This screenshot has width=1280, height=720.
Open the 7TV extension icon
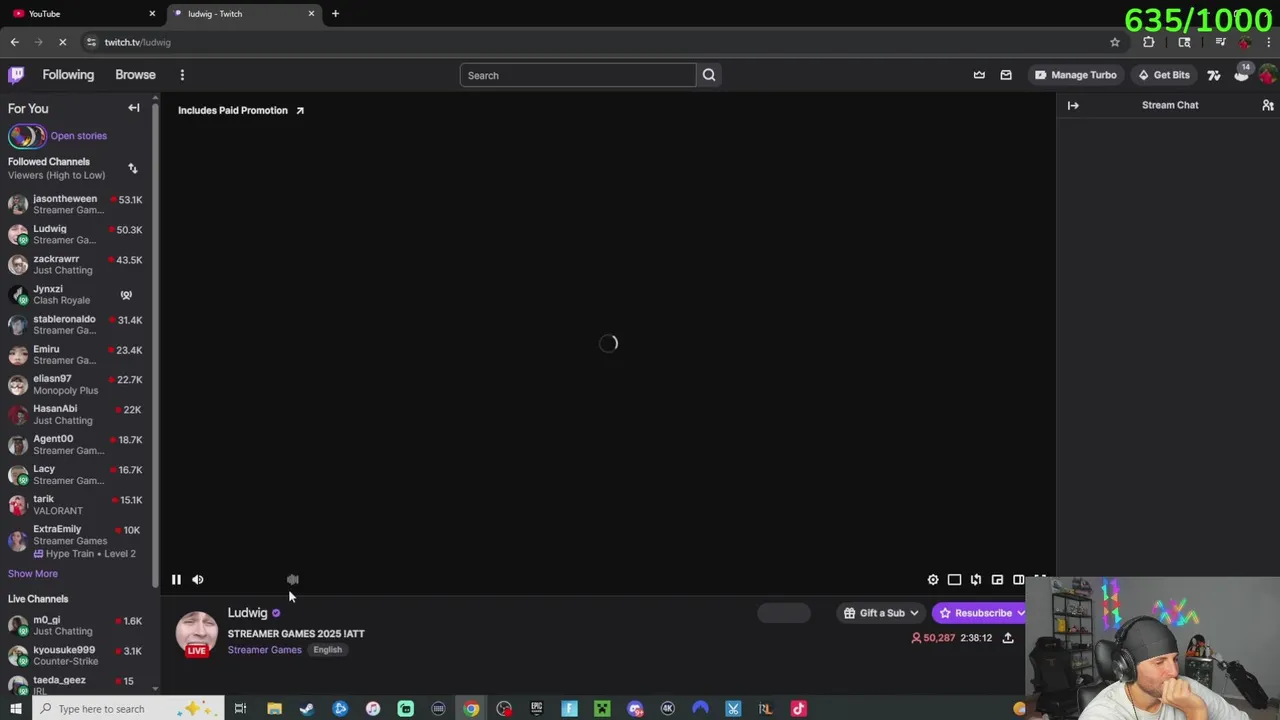point(1214,75)
